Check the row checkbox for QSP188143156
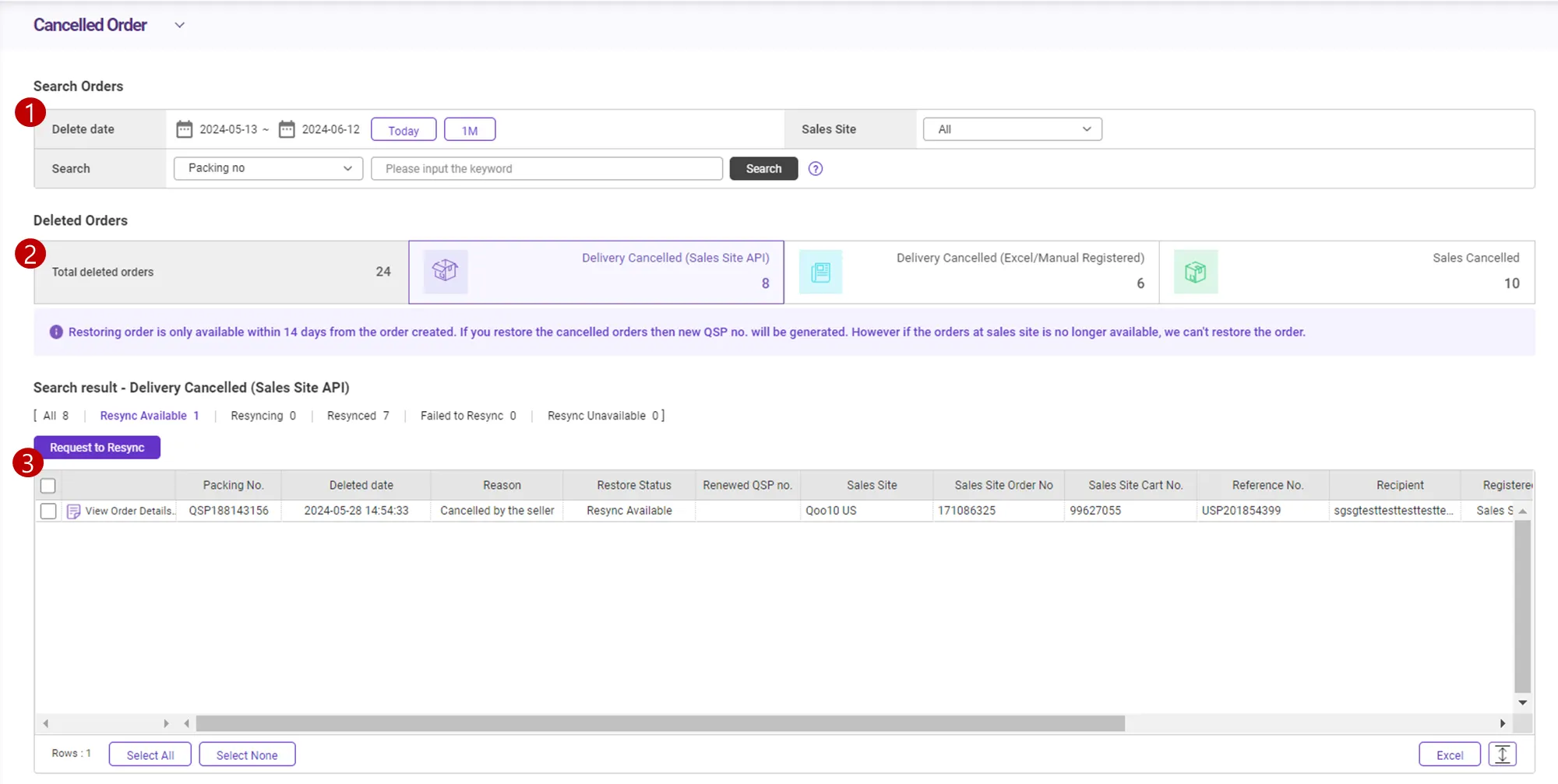This screenshot has height=784, width=1558. (x=48, y=511)
